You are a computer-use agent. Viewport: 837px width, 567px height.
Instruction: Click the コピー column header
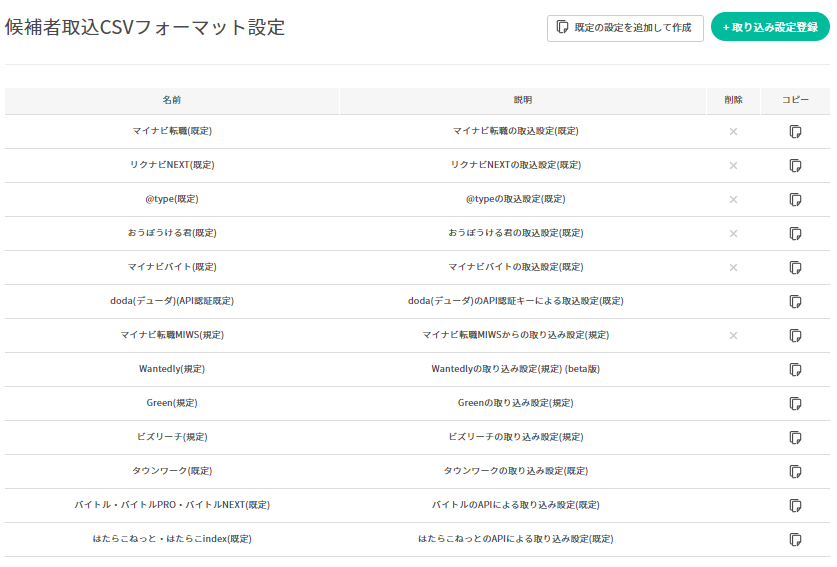coord(795,100)
